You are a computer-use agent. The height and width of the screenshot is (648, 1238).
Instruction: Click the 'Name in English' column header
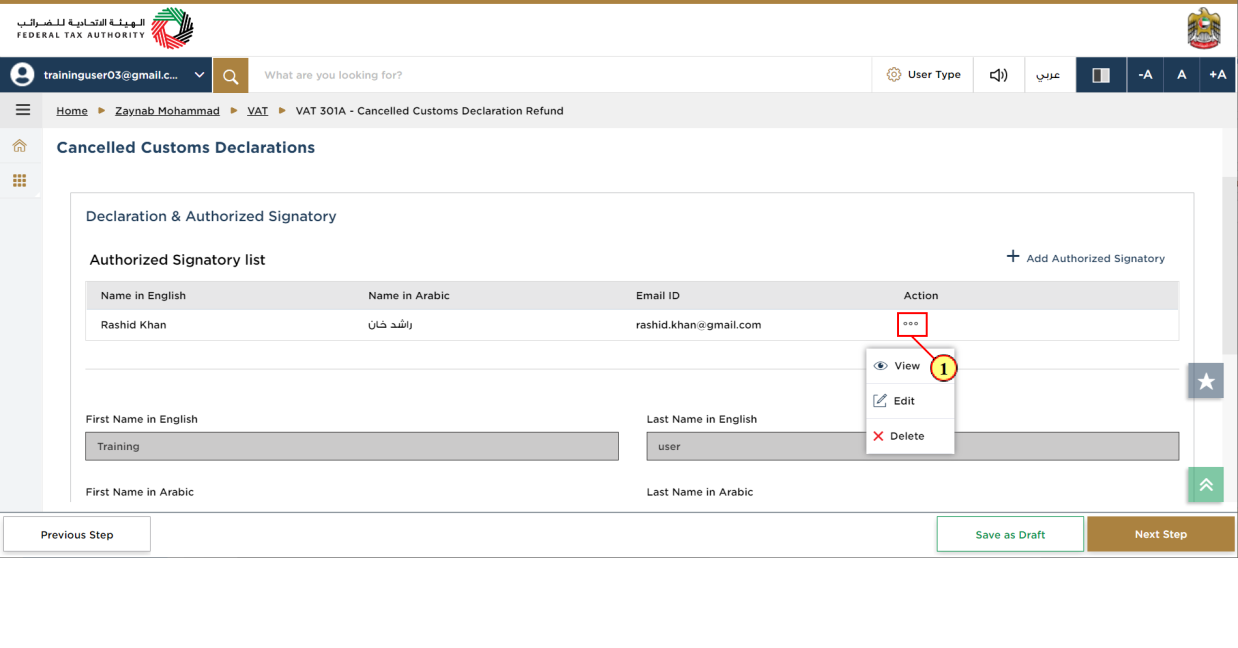click(x=143, y=296)
